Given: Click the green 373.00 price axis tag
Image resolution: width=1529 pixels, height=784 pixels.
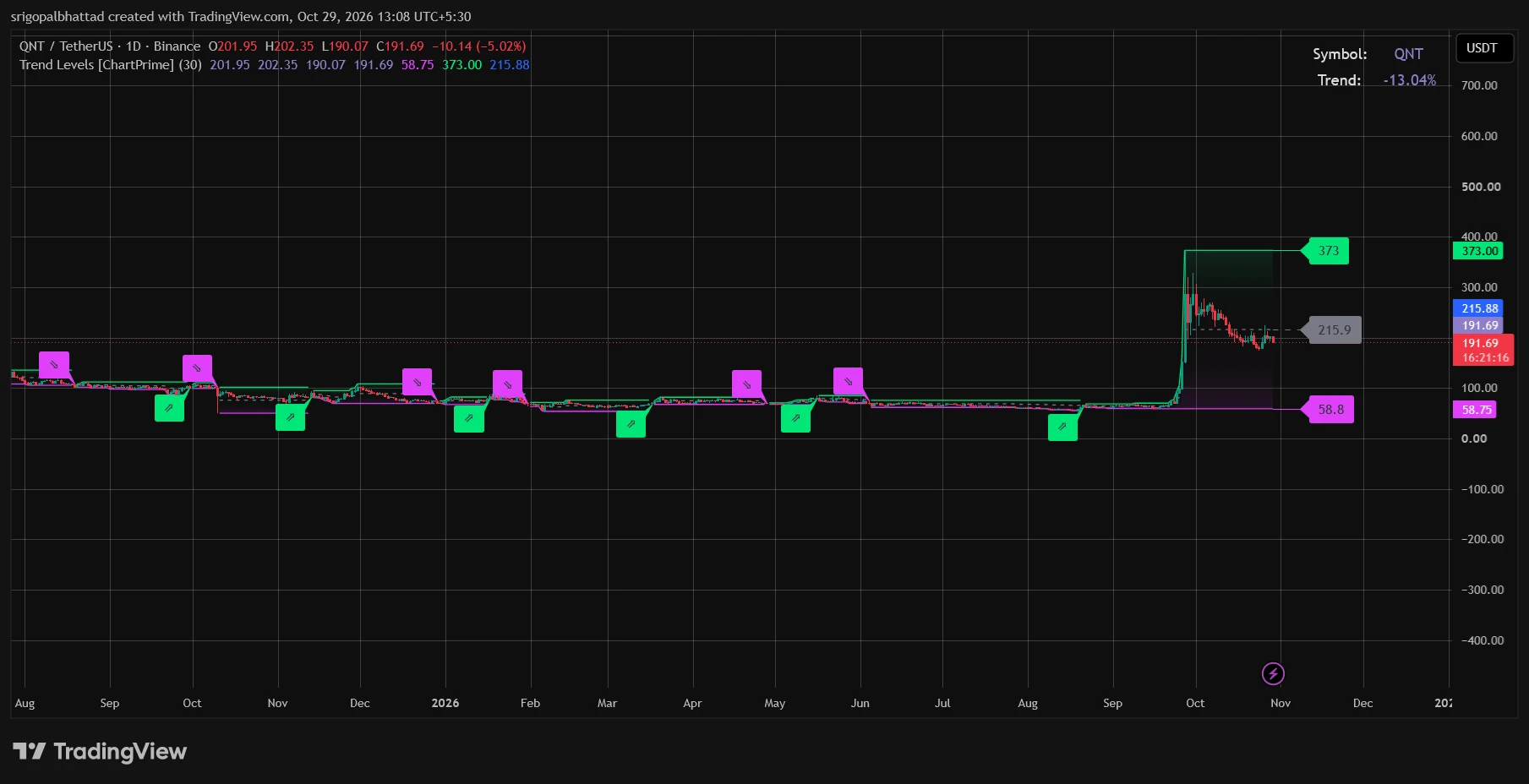Looking at the screenshot, I should click(1478, 251).
